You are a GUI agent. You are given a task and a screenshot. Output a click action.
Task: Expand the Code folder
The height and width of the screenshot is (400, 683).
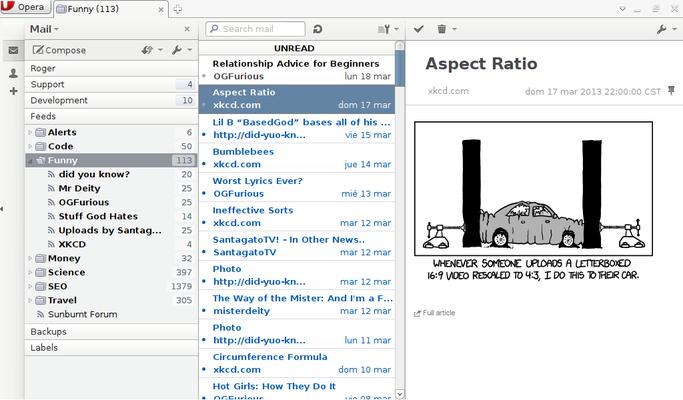click(x=30, y=146)
